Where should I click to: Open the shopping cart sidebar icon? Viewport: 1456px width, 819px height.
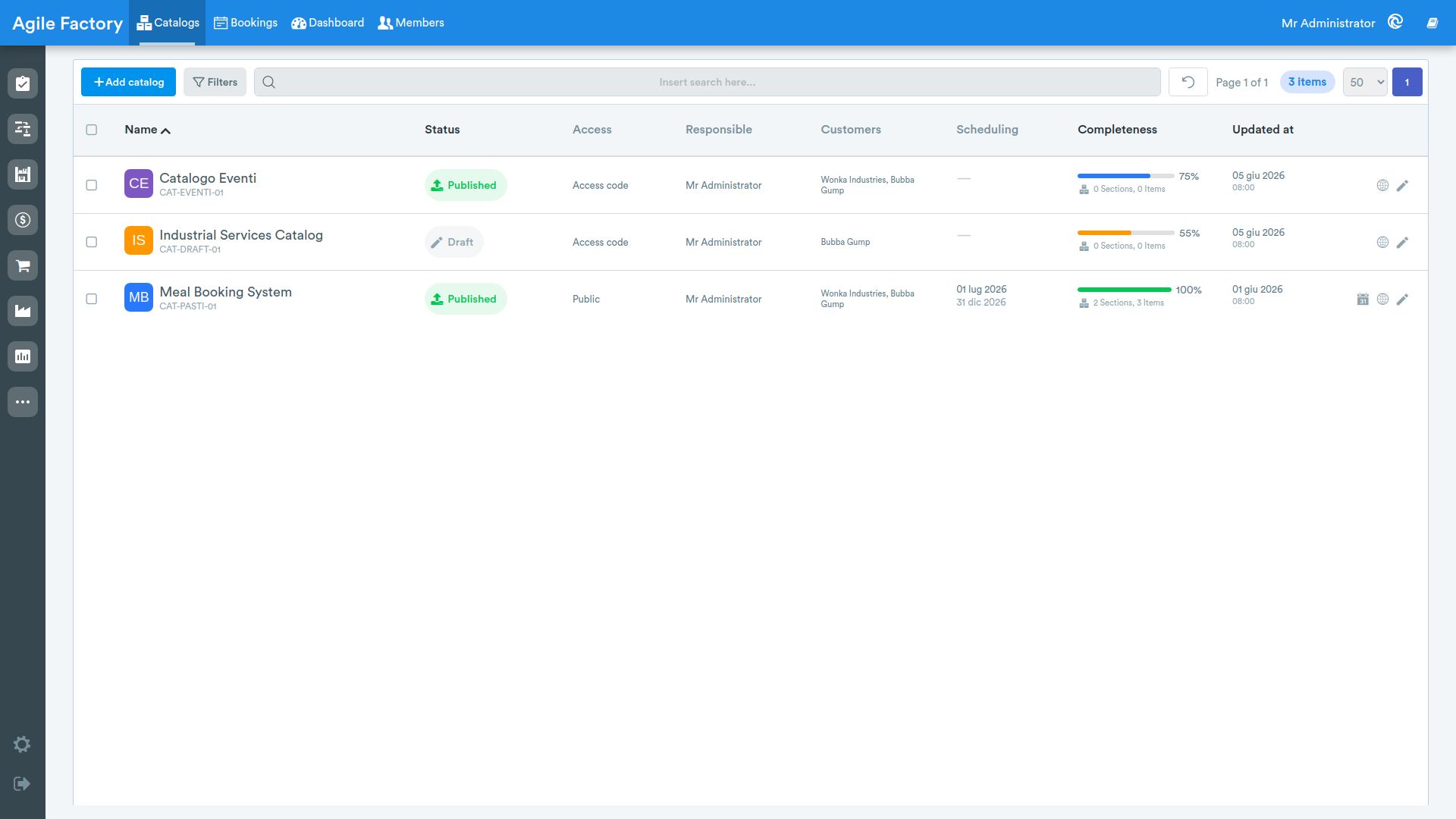[x=23, y=265]
